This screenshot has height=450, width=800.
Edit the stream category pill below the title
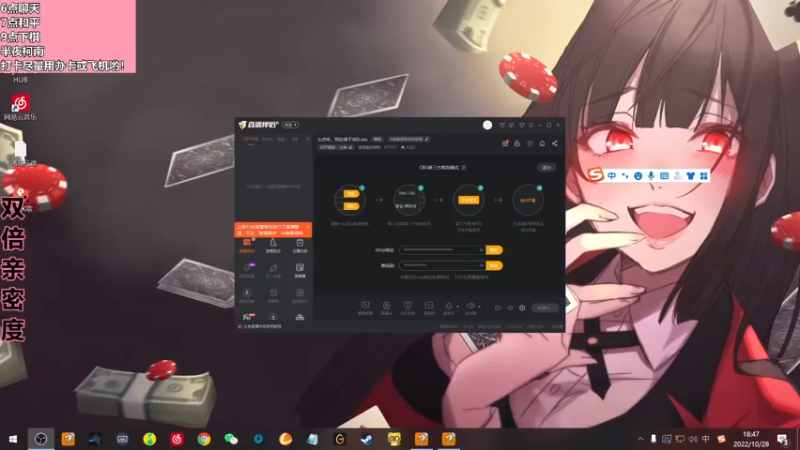point(336,147)
